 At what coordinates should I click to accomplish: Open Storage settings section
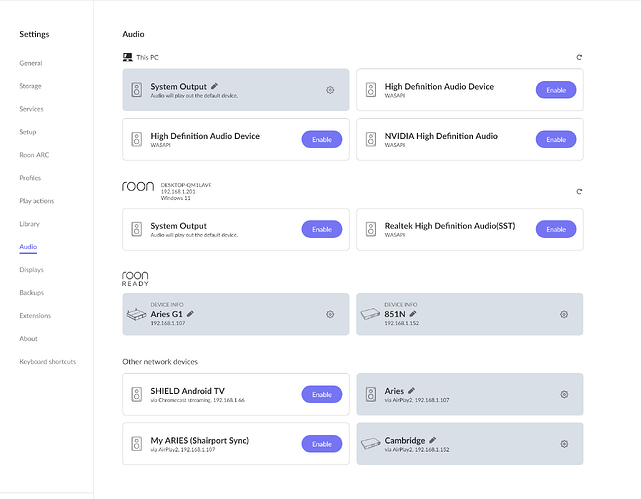point(30,86)
